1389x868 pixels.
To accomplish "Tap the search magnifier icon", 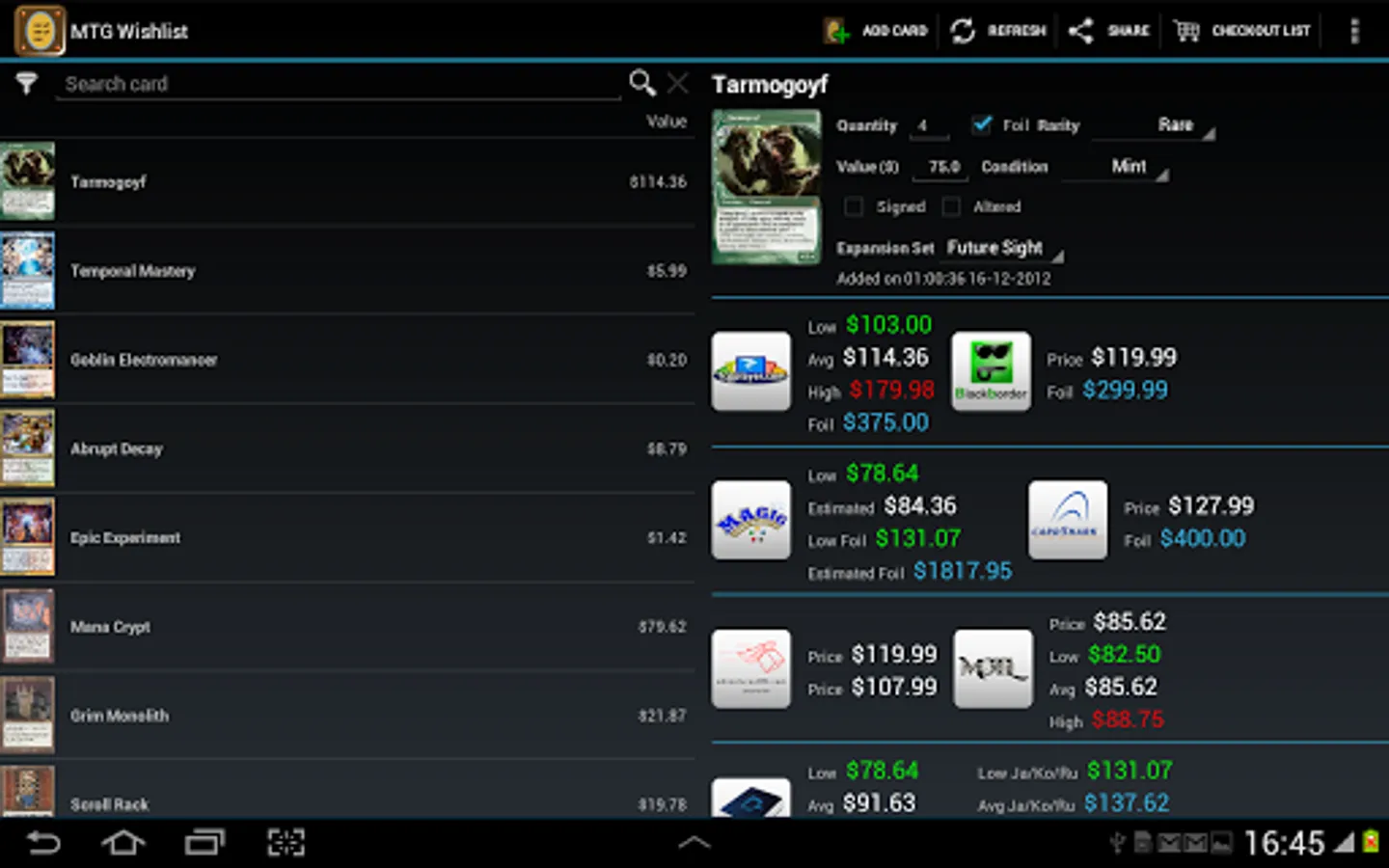I will 641,83.
